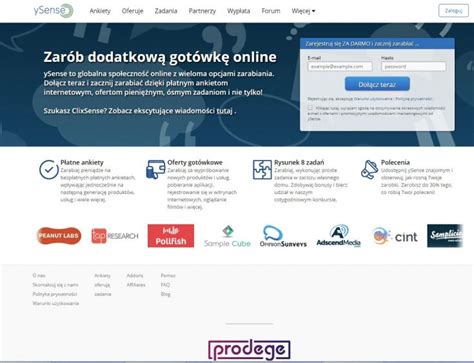Open the Addons footer link
The height and width of the screenshot is (363, 474).
coord(135,275)
